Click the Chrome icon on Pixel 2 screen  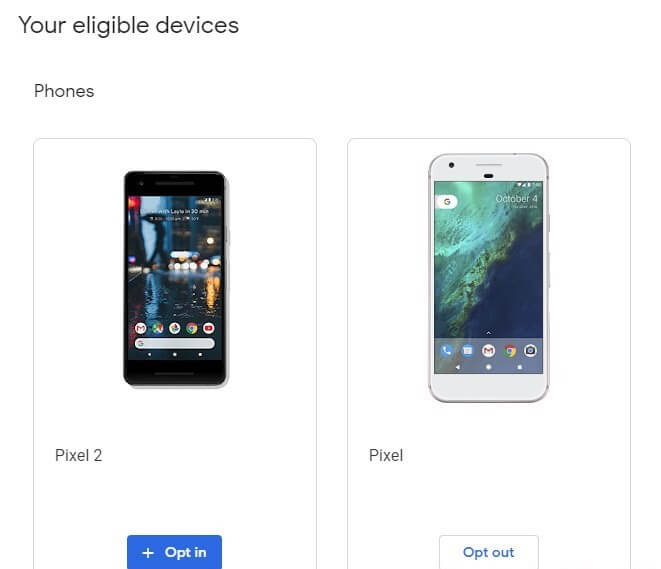pos(192,328)
